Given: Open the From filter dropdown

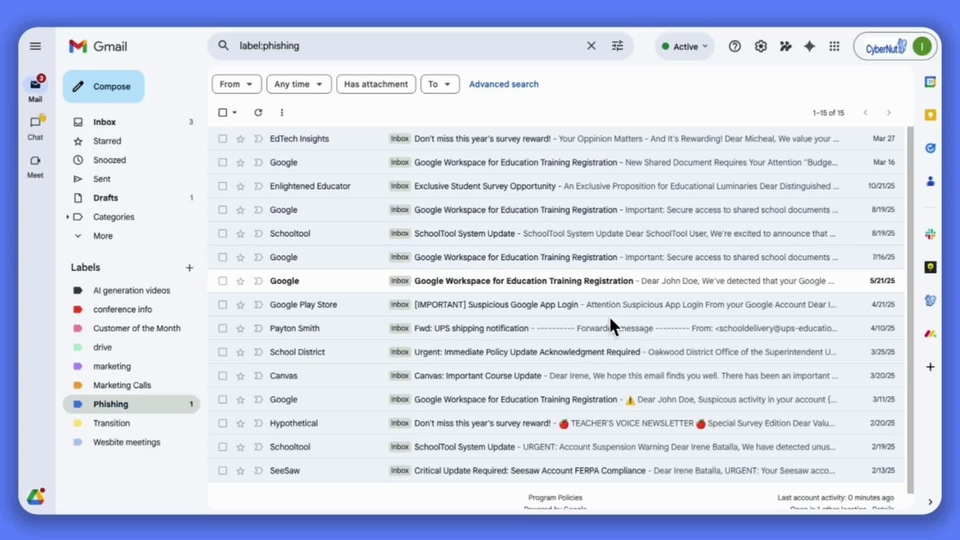Looking at the screenshot, I should pos(236,84).
